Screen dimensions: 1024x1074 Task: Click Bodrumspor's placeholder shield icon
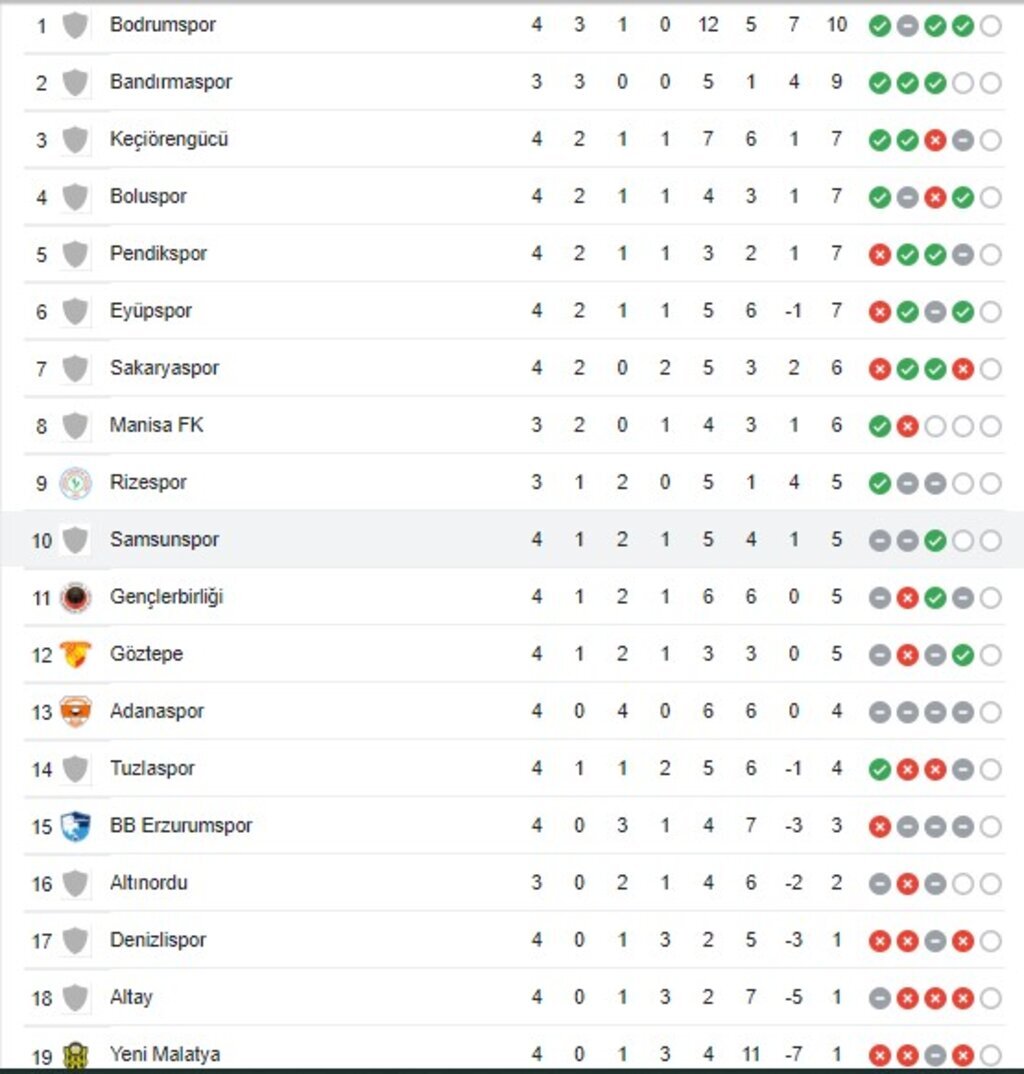point(75,25)
